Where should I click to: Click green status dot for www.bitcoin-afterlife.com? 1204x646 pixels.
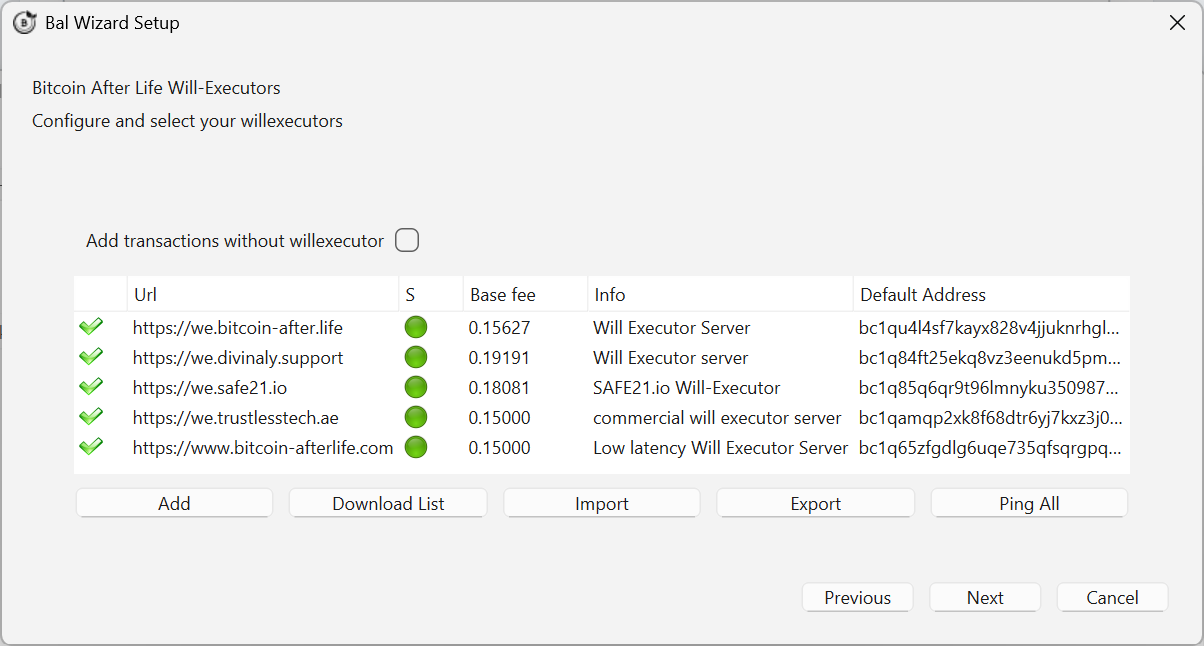[416, 447]
